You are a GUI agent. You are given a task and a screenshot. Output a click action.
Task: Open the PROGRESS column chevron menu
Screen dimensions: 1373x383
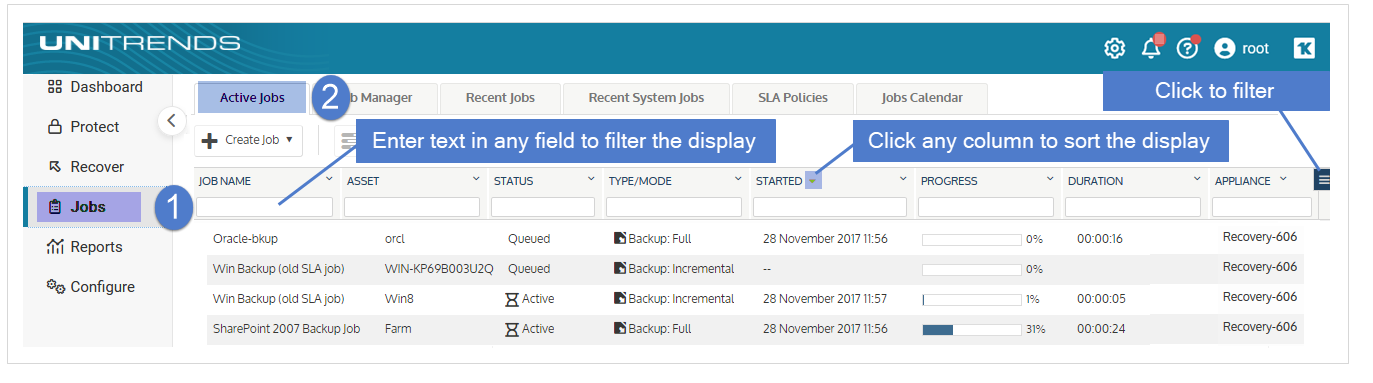(x=1050, y=179)
